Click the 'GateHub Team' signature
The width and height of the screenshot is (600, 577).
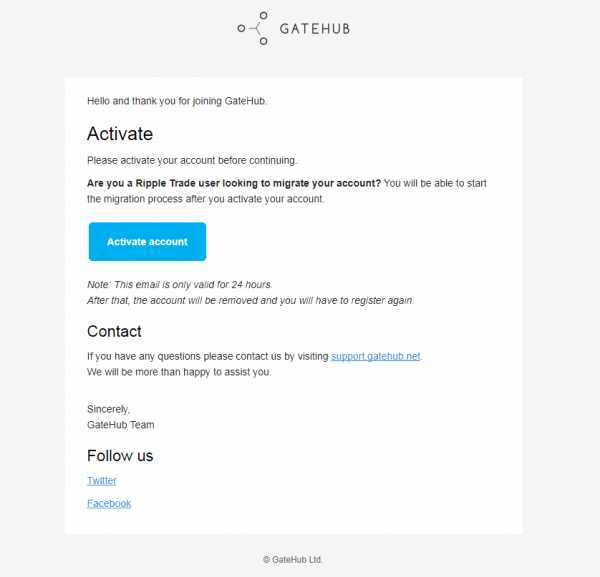click(121, 425)
